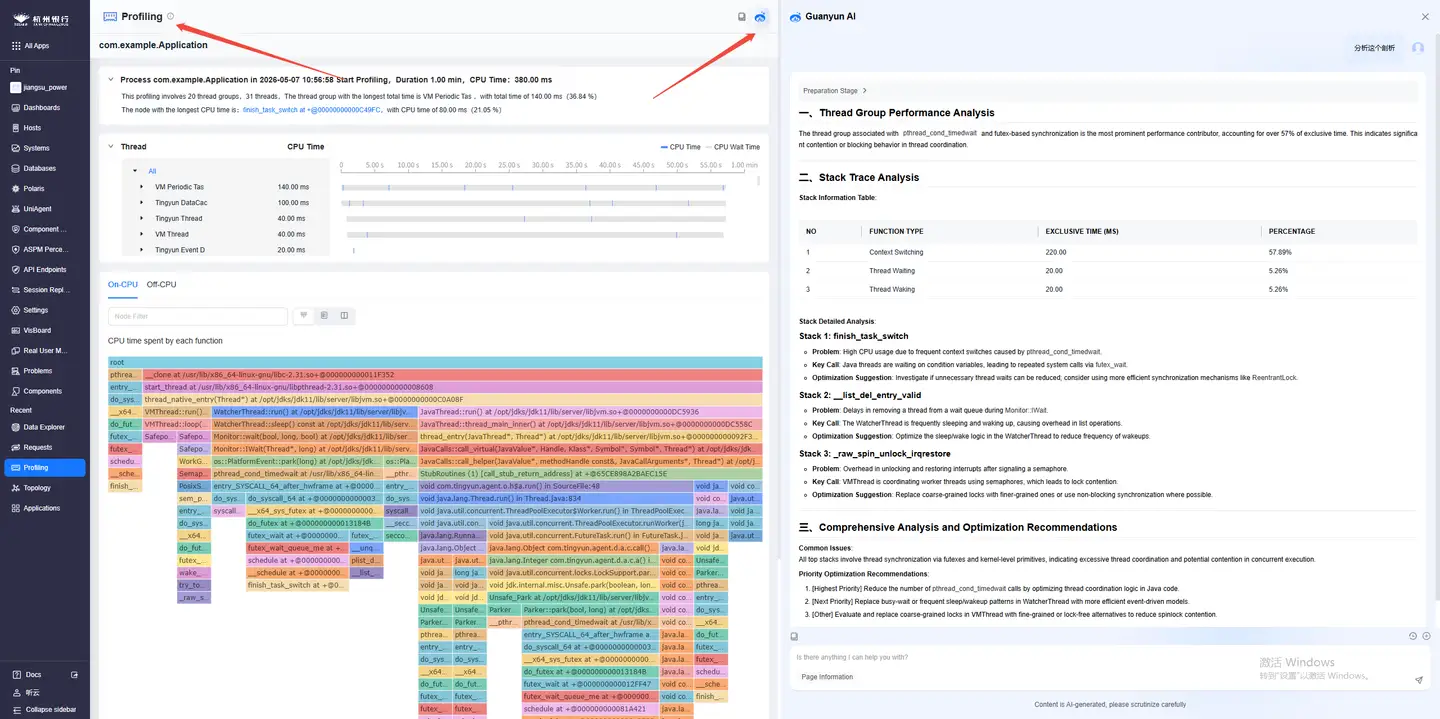Expand the Tingyun DataCac thread group
1440x719 pixels.
(141, 203)
